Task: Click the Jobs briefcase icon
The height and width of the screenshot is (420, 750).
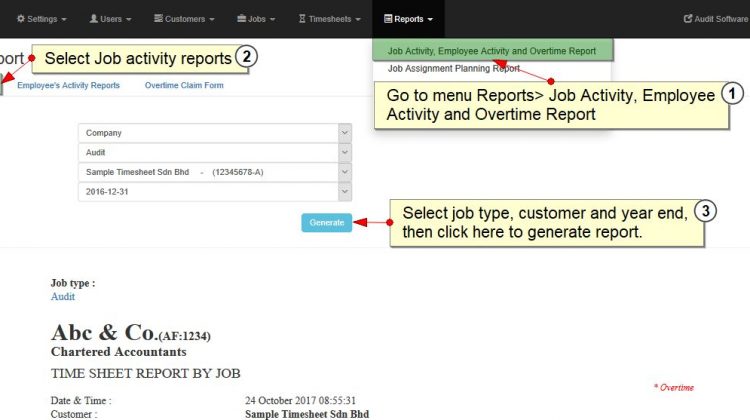Action: (x=242, y=19)
